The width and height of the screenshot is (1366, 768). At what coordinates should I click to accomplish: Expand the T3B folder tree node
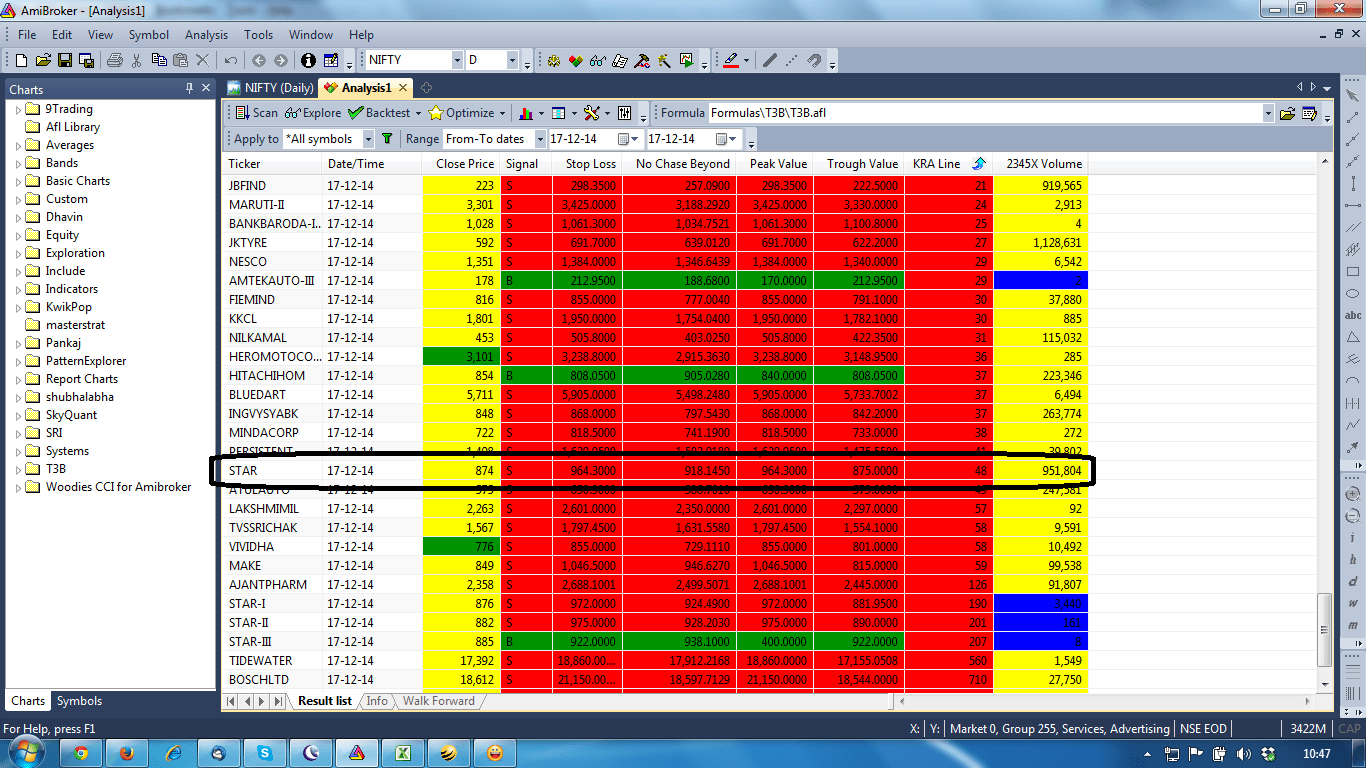[x=18, y=469]
